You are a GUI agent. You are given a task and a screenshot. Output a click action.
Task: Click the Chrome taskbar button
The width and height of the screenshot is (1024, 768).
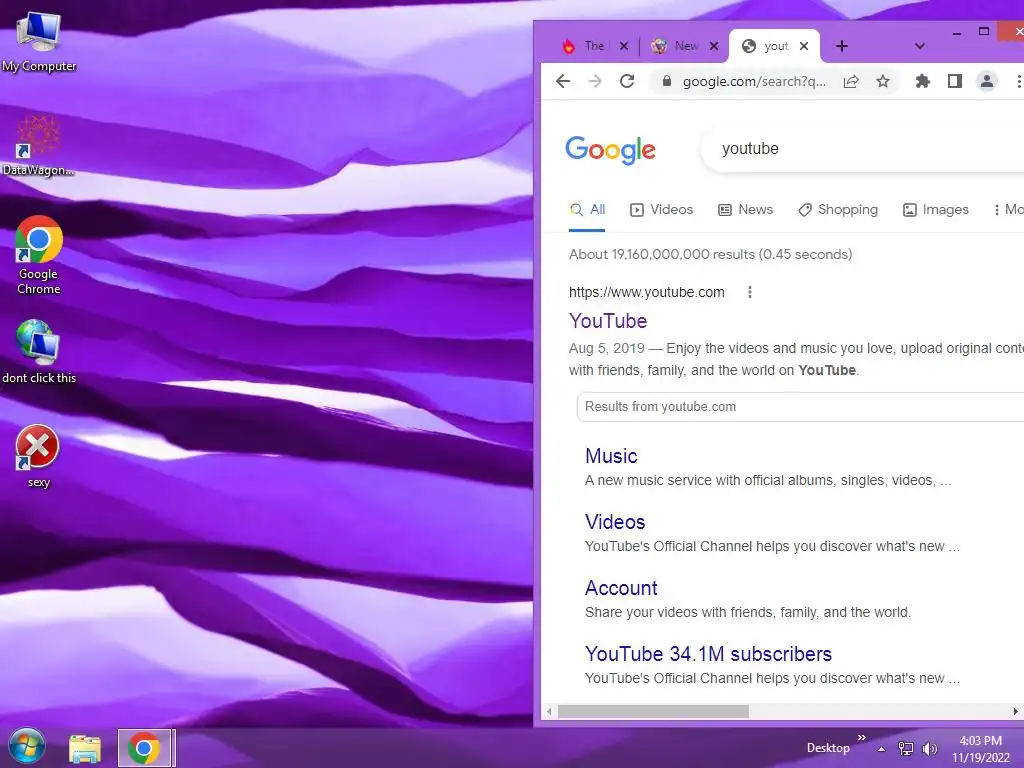click(x=145, y=748)
